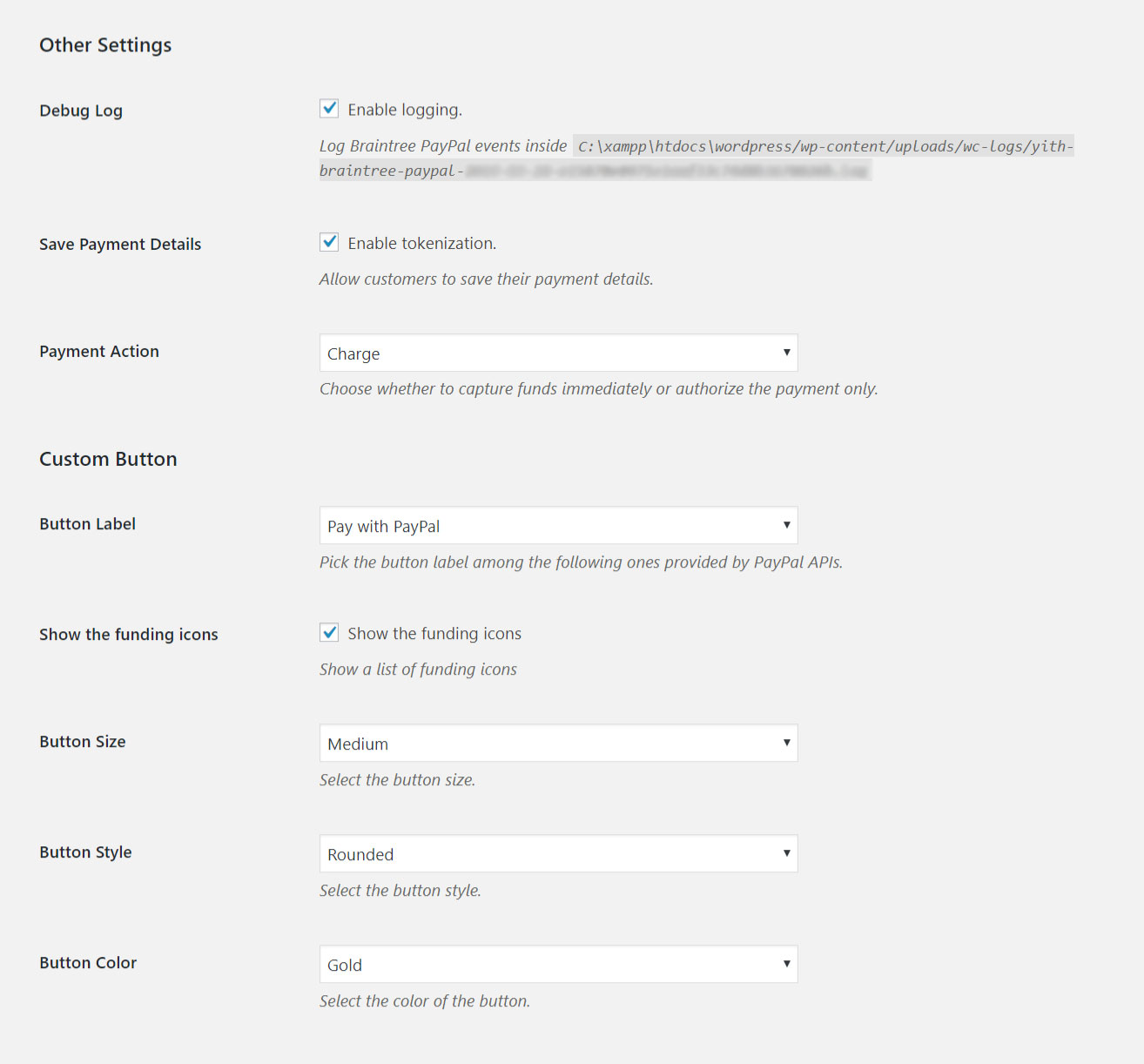This screenshot has width=1144, height=1064.
Task: Click the Custom Button section heading
Action: tap(108, 459)
